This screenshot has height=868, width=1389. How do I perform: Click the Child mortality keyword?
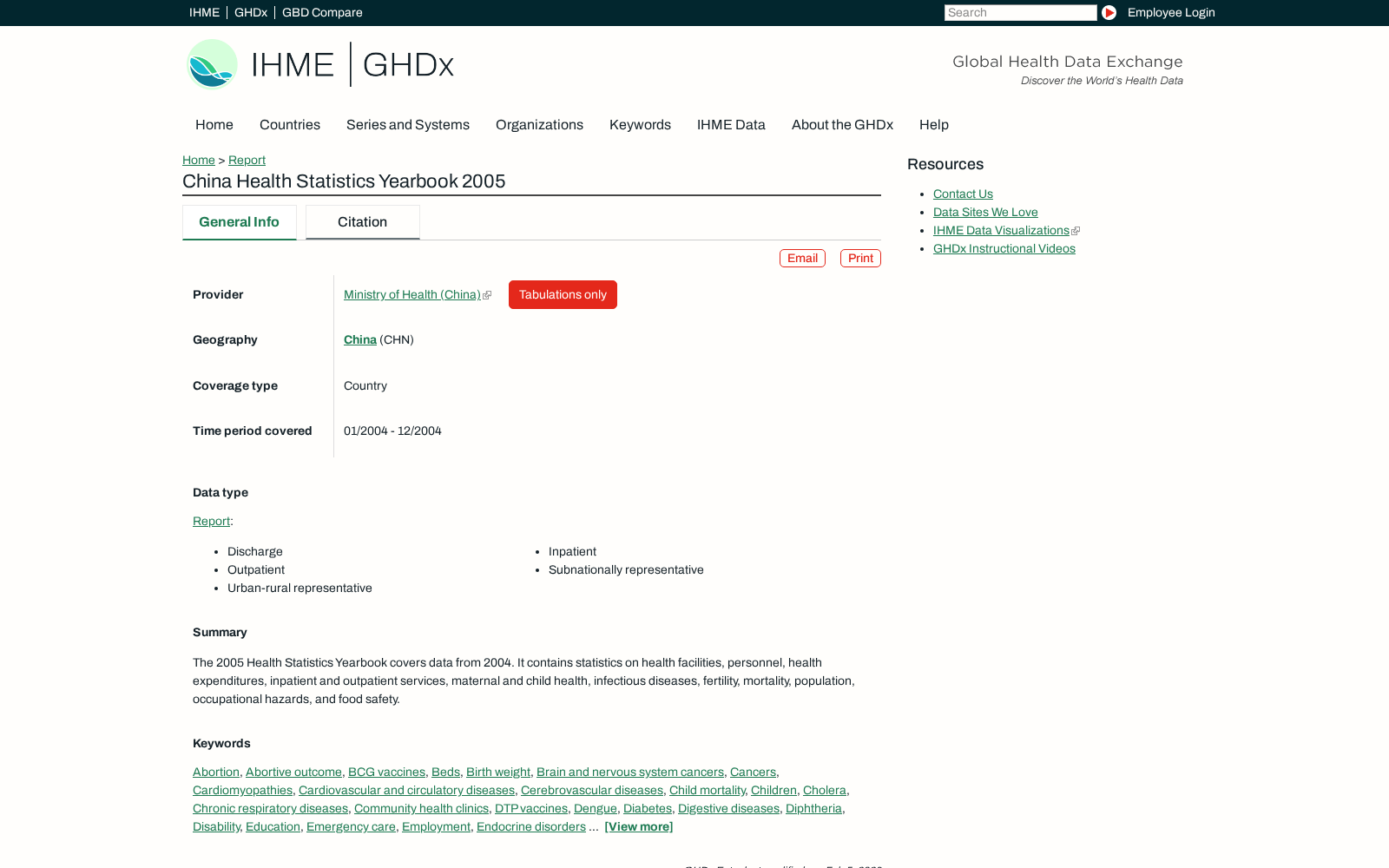(x=707, y=790)
